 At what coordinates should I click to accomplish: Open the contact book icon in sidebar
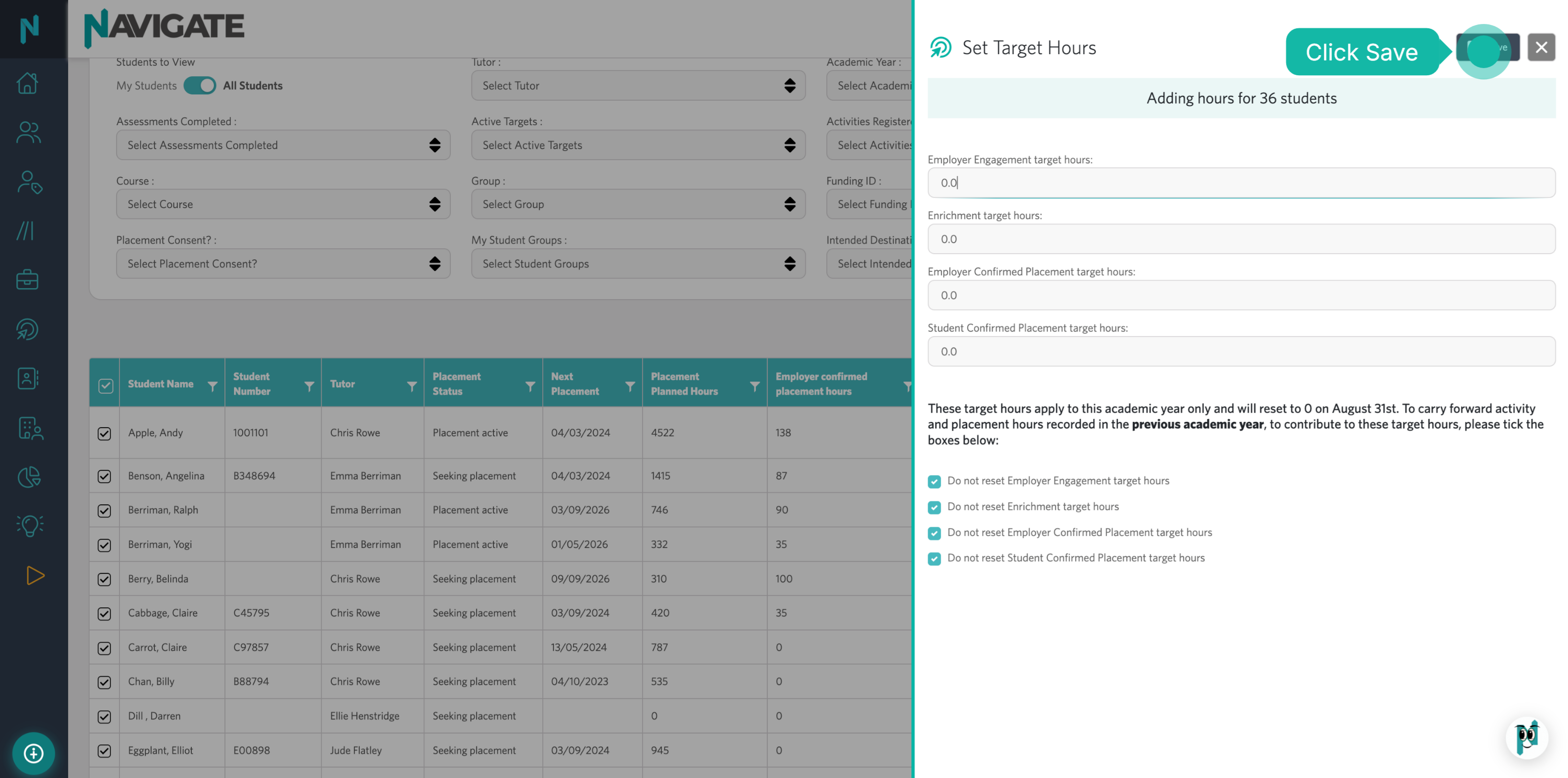[27, 378]
